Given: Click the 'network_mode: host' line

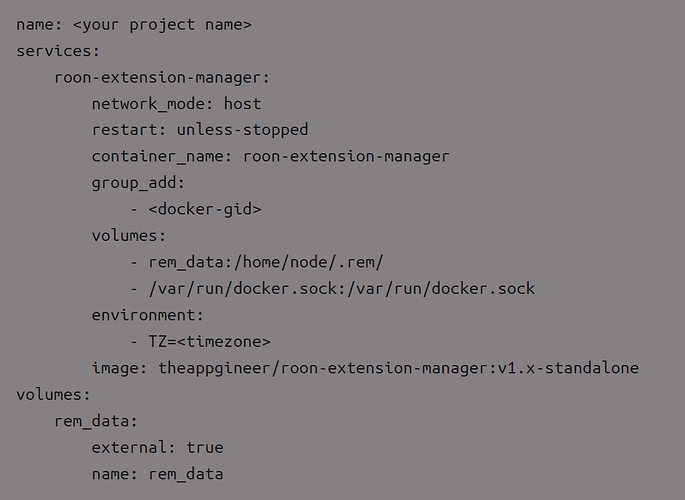Looking at the screenshot, I should click(x=176, y=104).
